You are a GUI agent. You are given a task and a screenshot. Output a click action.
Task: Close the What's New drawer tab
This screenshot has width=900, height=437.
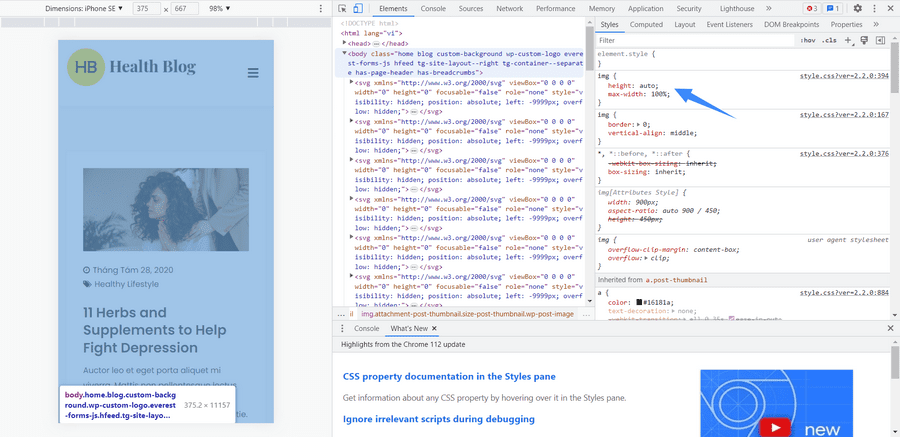point(435,328)
